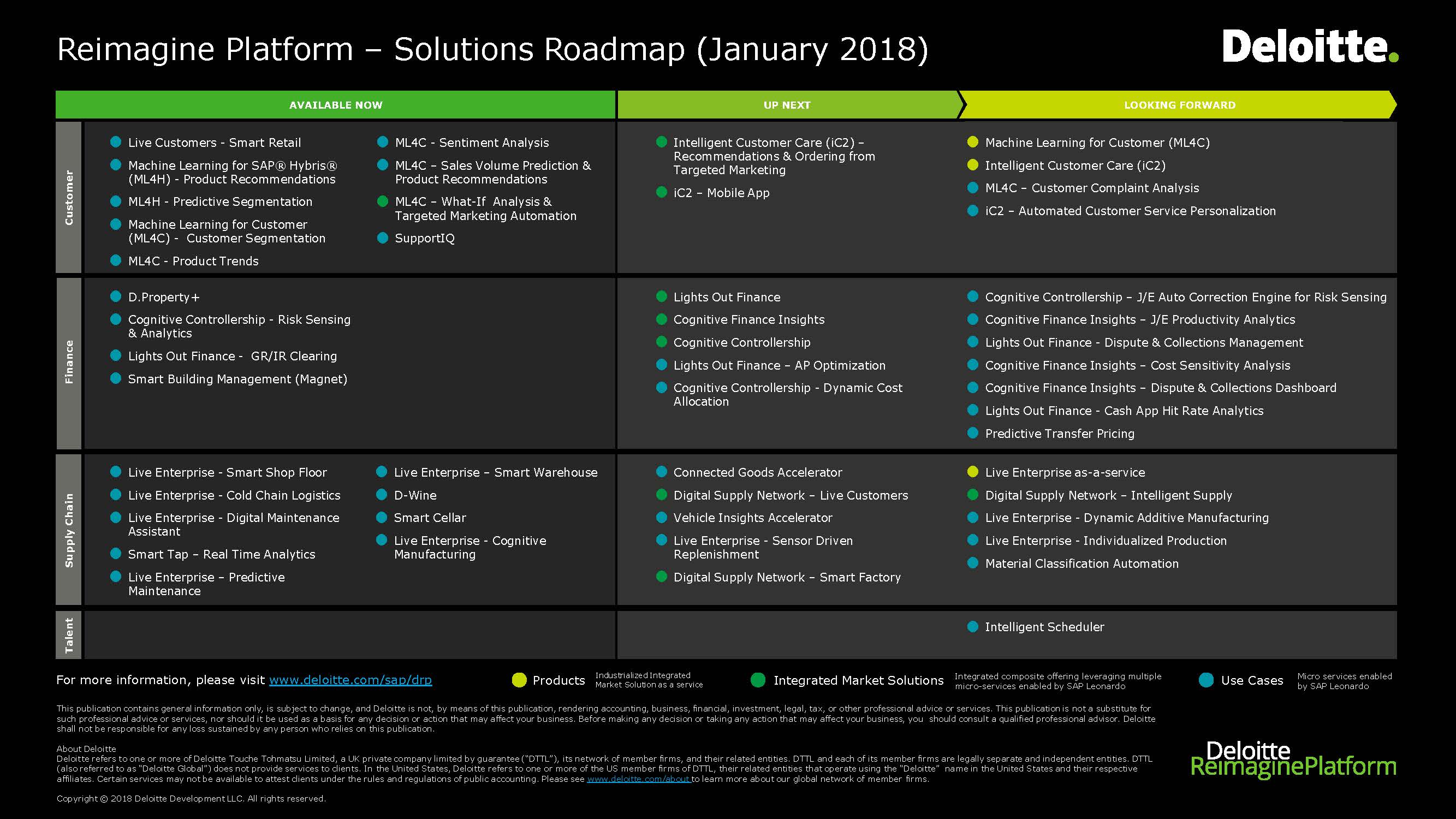Click the Reimagine Platform Solutions Roadmap title
1456x819 pixels.
492,50
